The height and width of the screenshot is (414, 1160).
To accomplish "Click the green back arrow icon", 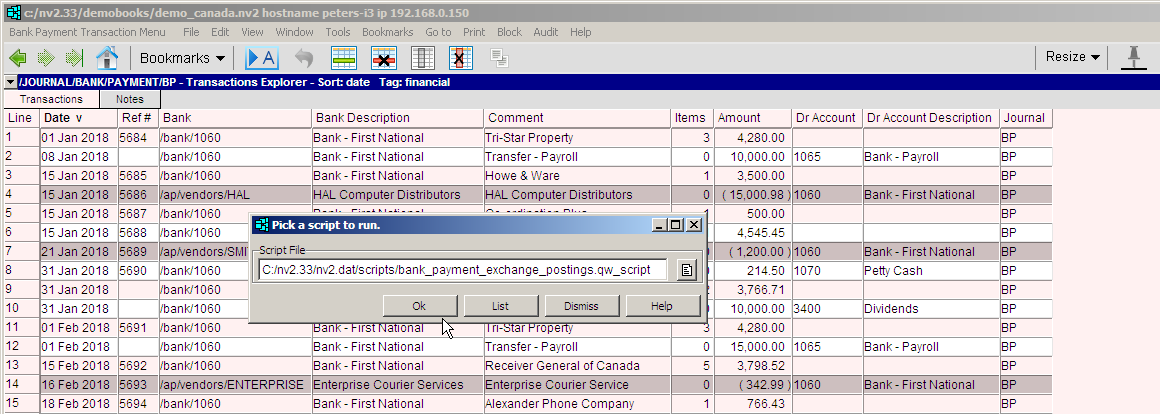I will (18, 58).
